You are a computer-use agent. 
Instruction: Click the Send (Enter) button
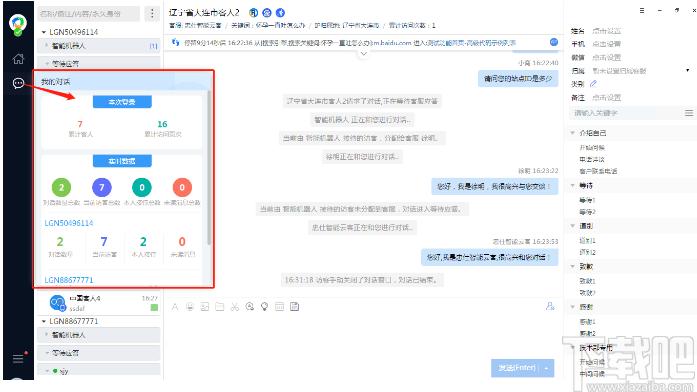pos(517,368)
